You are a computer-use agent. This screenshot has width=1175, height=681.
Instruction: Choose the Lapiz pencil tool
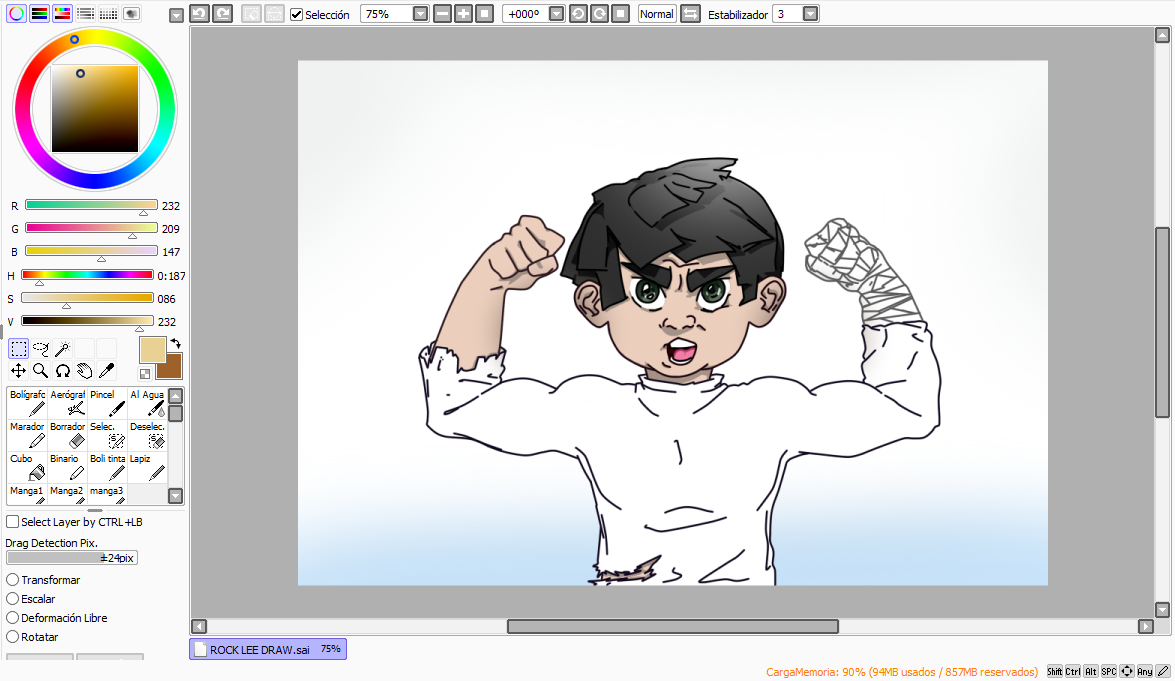(x=147, y=467)
